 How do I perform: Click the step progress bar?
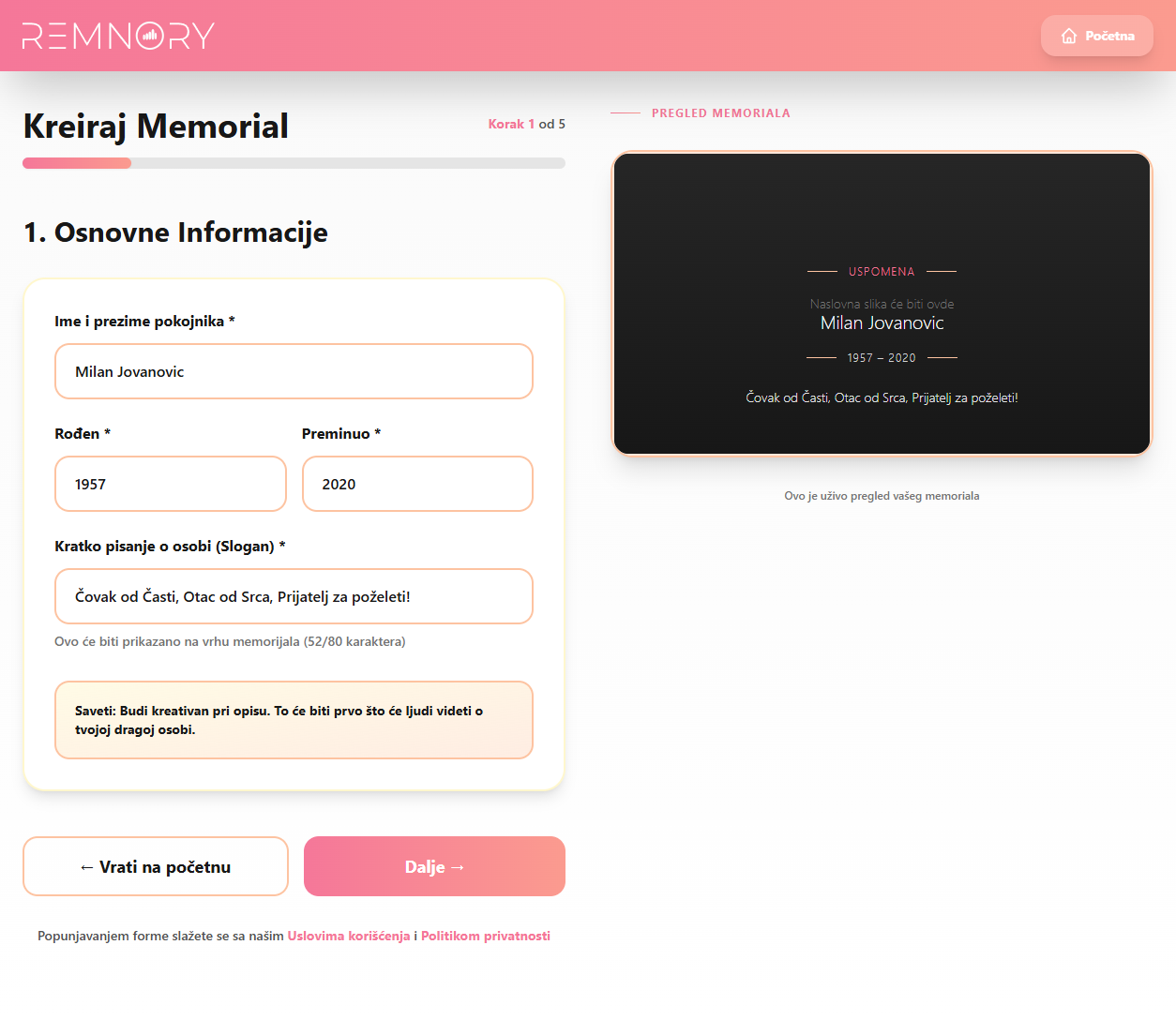[294, 163]
